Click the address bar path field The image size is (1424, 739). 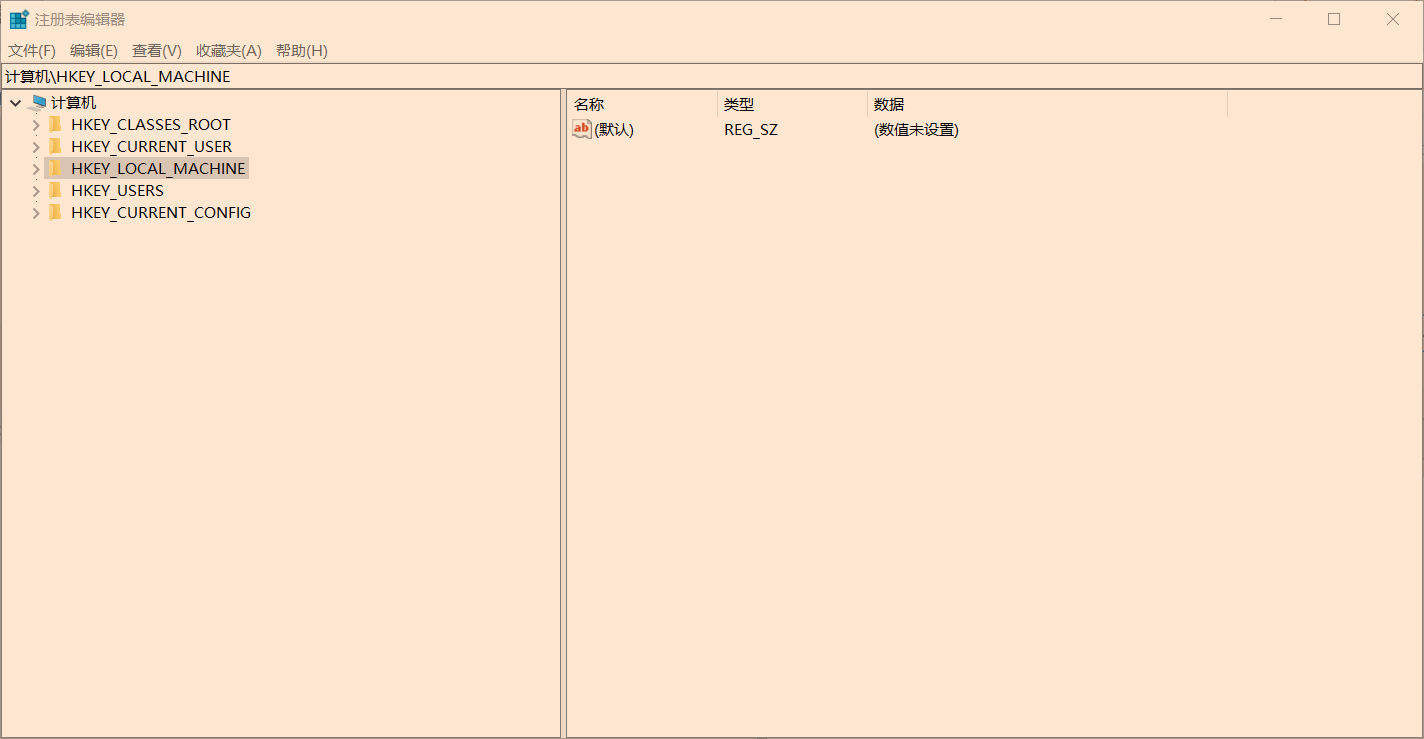click(x=712, y=77)
